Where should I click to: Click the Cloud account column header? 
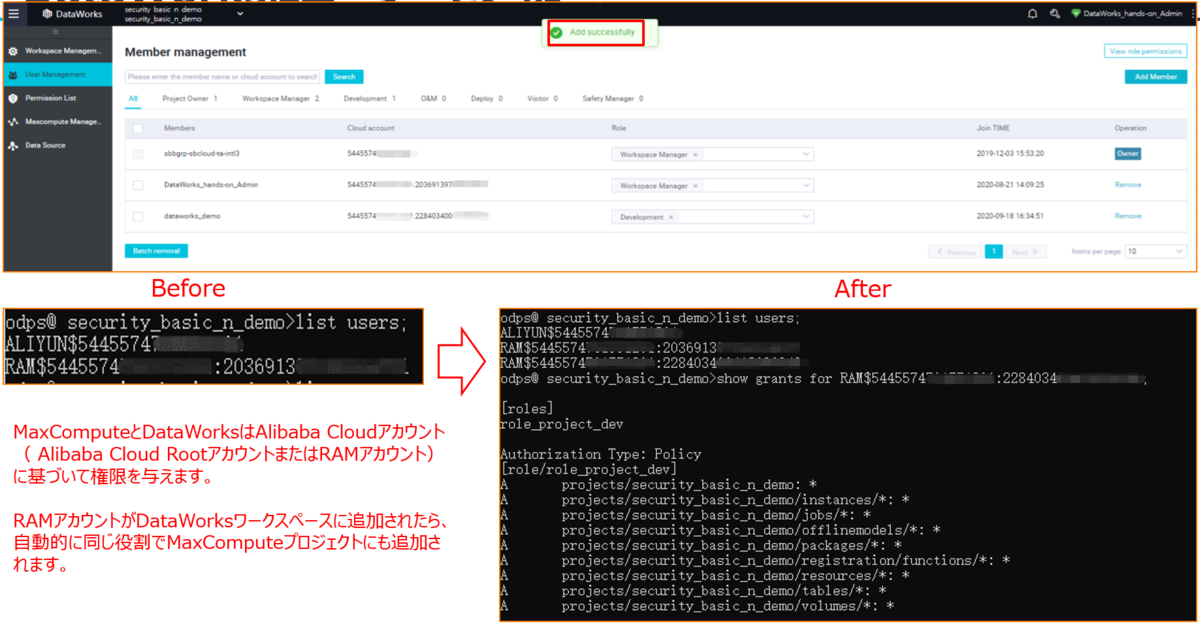(371, 128)
